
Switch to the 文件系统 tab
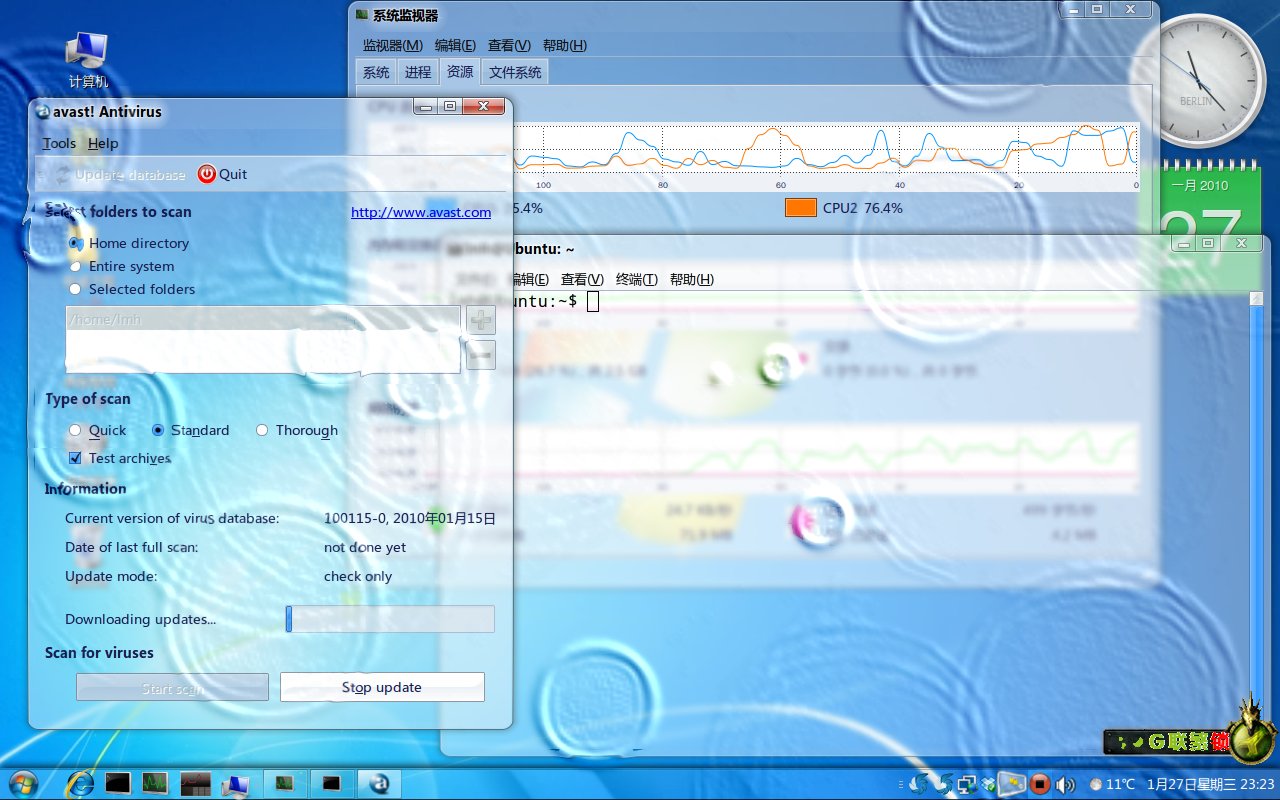[x=515, y=72]
